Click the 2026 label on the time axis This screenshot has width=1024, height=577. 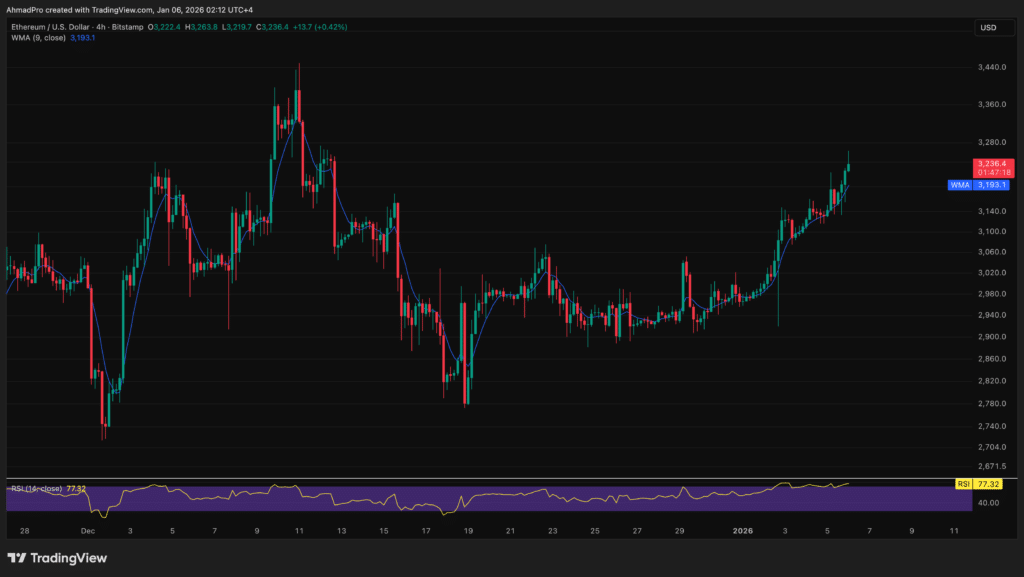click(x=741, y=531)
